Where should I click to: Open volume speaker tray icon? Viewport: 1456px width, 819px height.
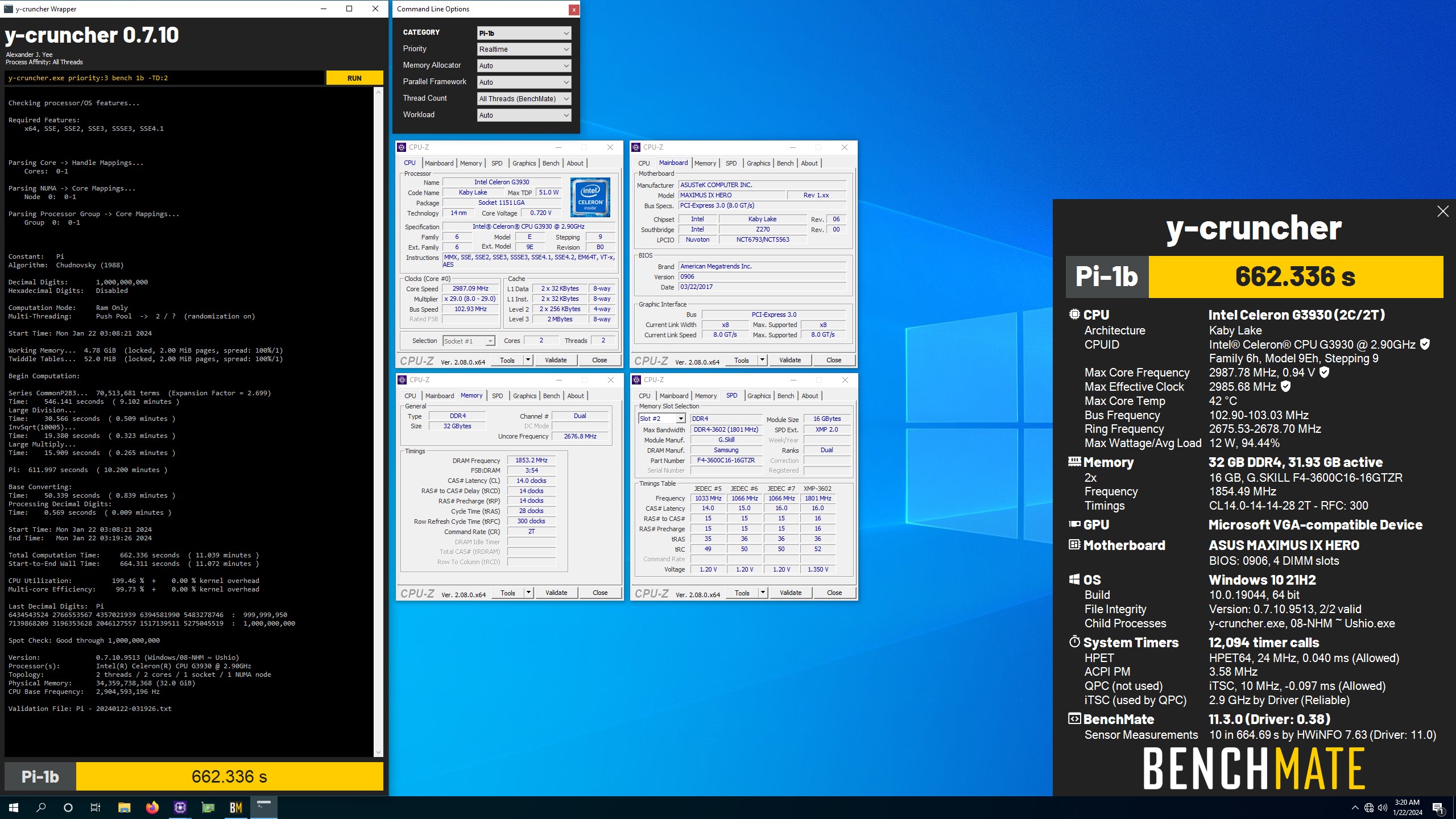click(1383, 808)
